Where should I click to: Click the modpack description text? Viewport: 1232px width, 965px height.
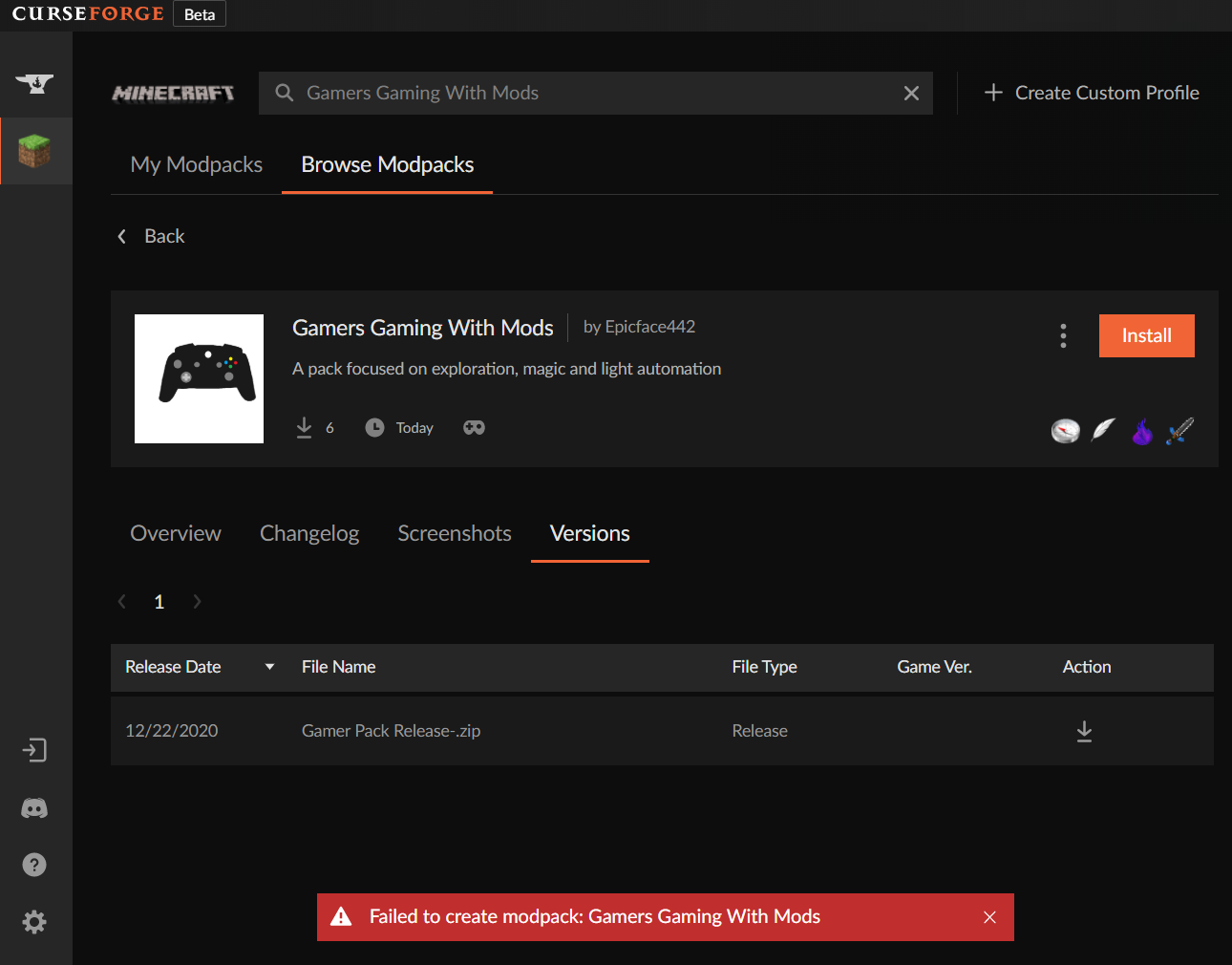pyautogui.click(x=507, y=369)
